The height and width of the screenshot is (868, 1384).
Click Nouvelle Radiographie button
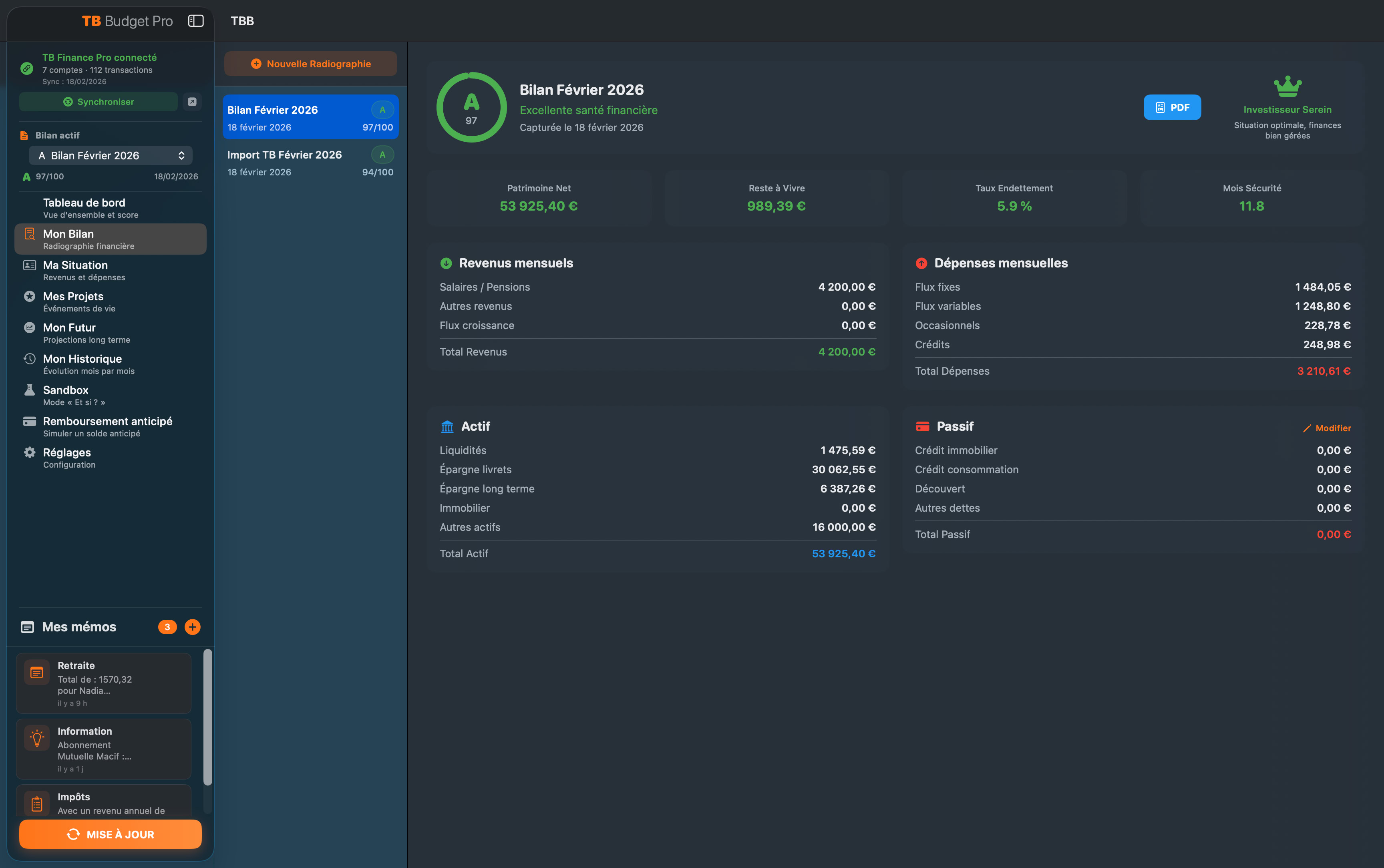[x=310, y=64]
